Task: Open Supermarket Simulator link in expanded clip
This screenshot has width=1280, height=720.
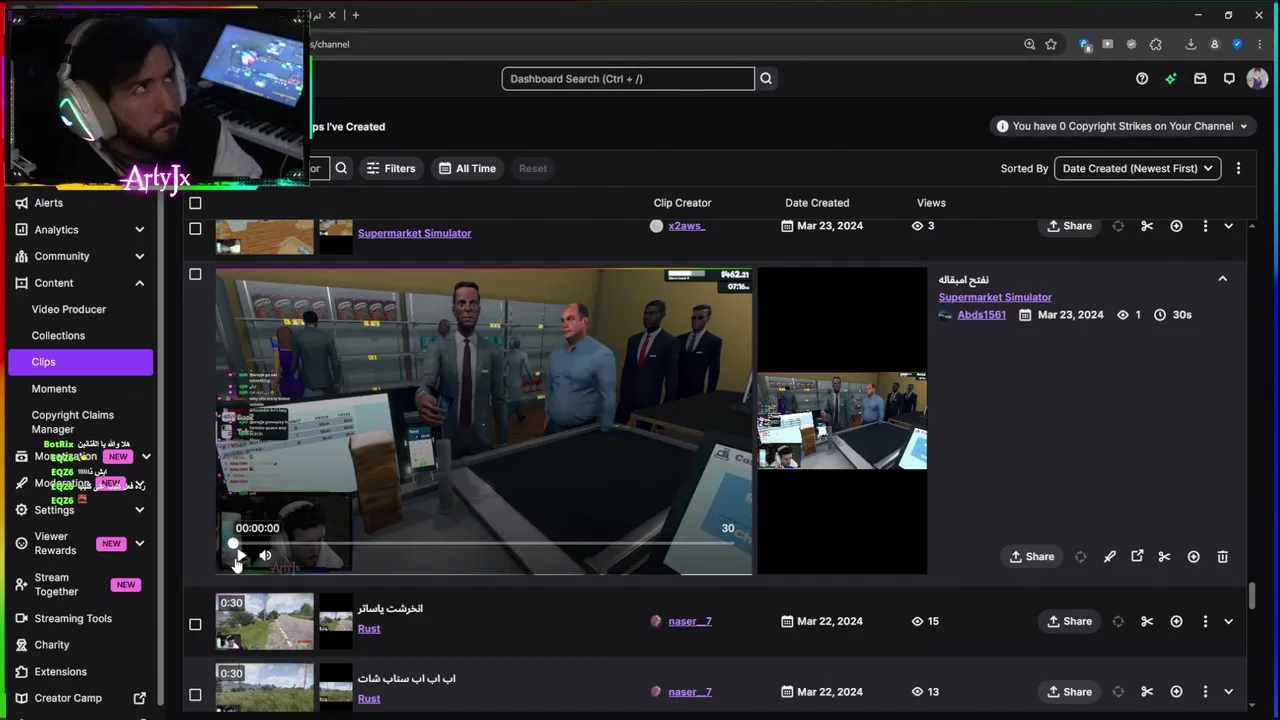Action: pyautogui.click(x=995, y=297)
